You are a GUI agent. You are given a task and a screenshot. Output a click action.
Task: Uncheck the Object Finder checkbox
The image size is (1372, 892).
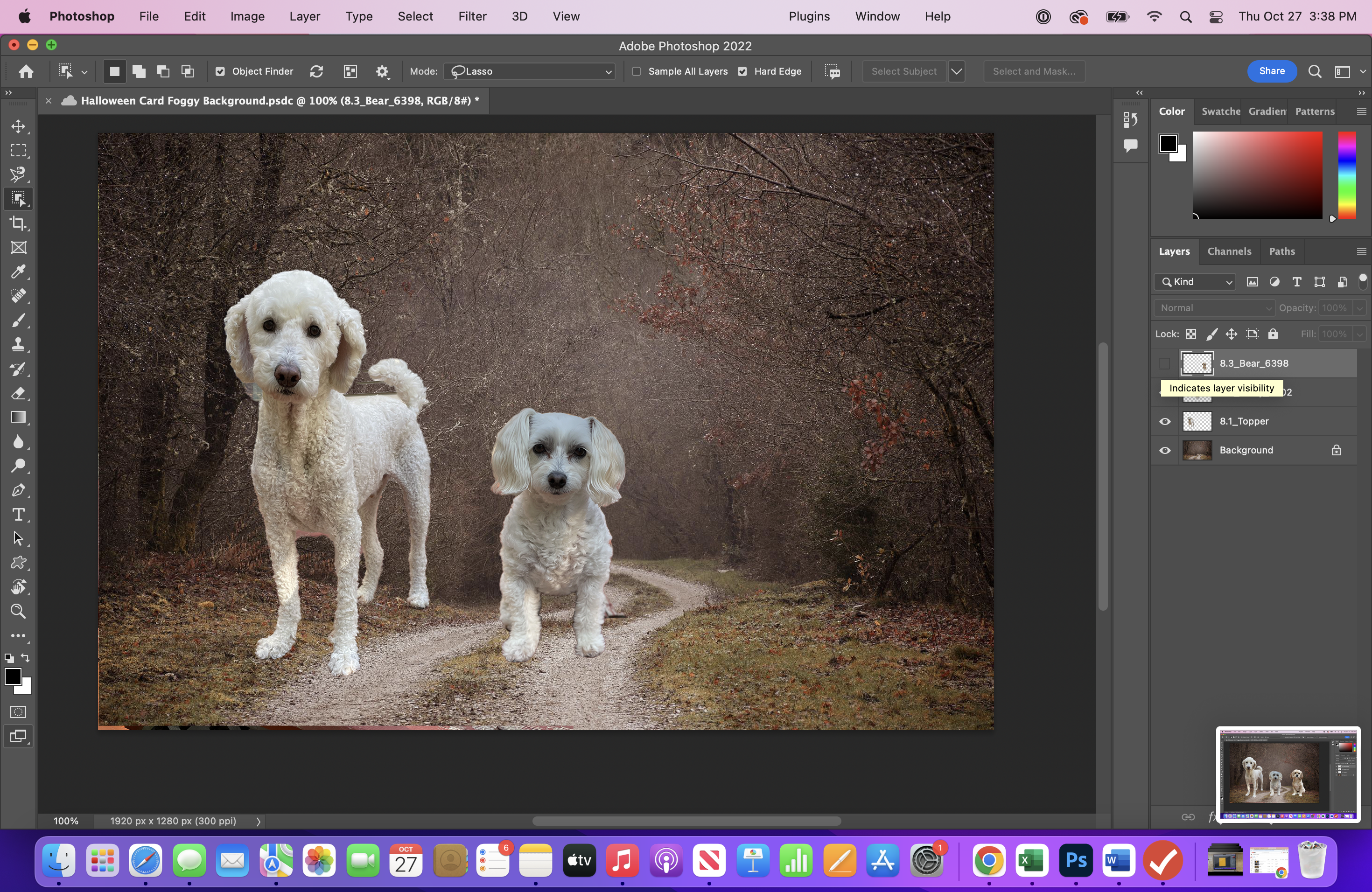(220, 71)
